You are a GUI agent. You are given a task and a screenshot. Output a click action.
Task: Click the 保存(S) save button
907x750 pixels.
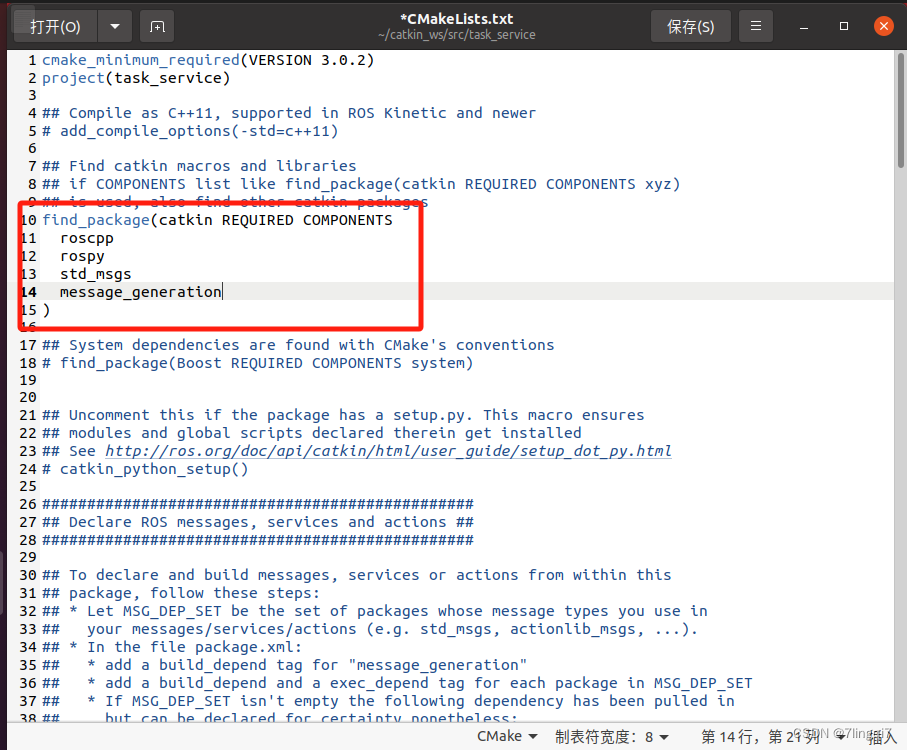coord(690,25)
